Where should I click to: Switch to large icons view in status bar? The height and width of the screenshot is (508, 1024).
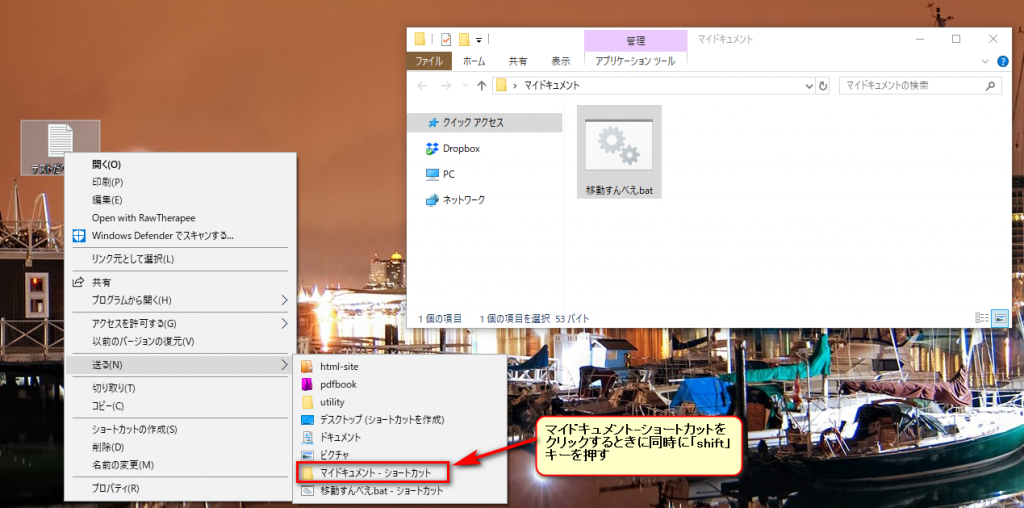tap(999, 317)
